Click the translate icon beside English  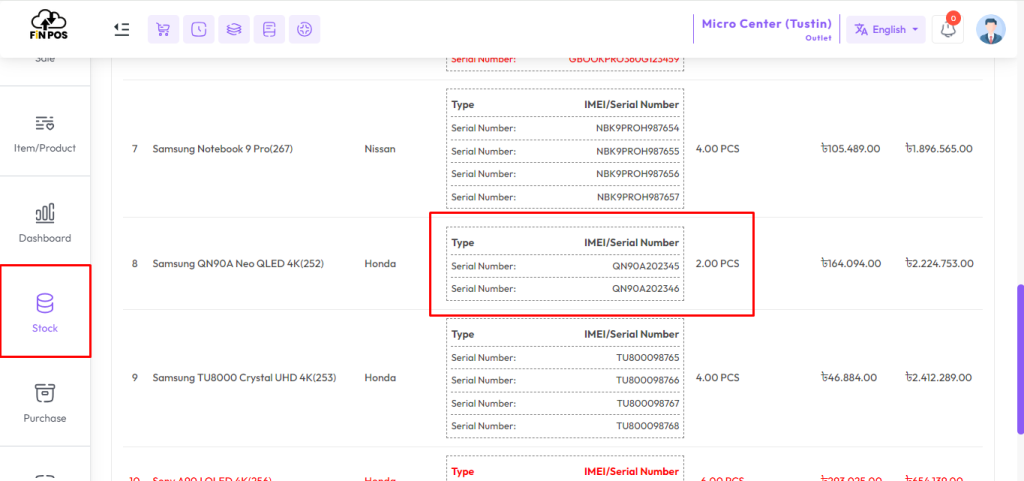coord(861,29)
